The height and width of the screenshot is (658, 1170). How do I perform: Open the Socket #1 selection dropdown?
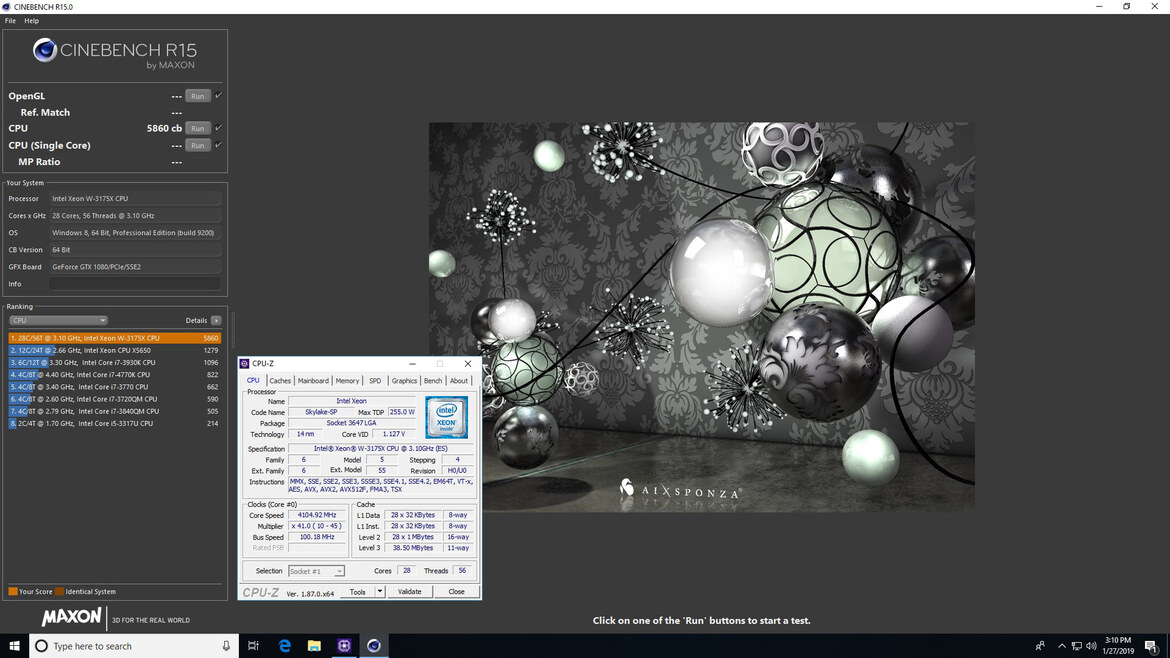click(x=316, y=571)
